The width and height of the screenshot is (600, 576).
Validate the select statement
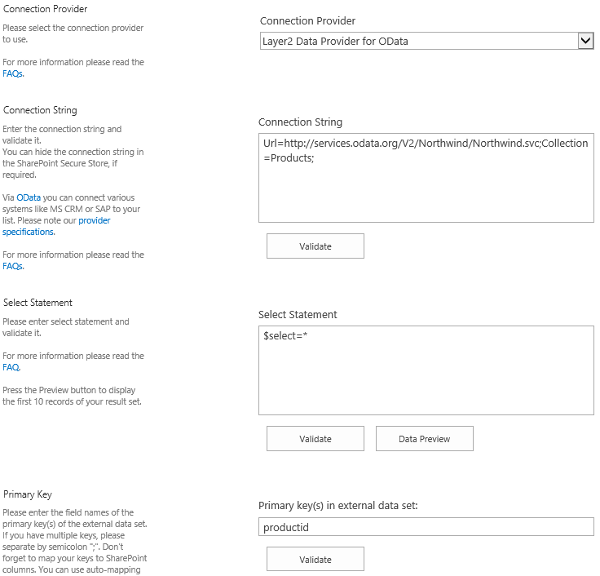(x=315, y=439)
